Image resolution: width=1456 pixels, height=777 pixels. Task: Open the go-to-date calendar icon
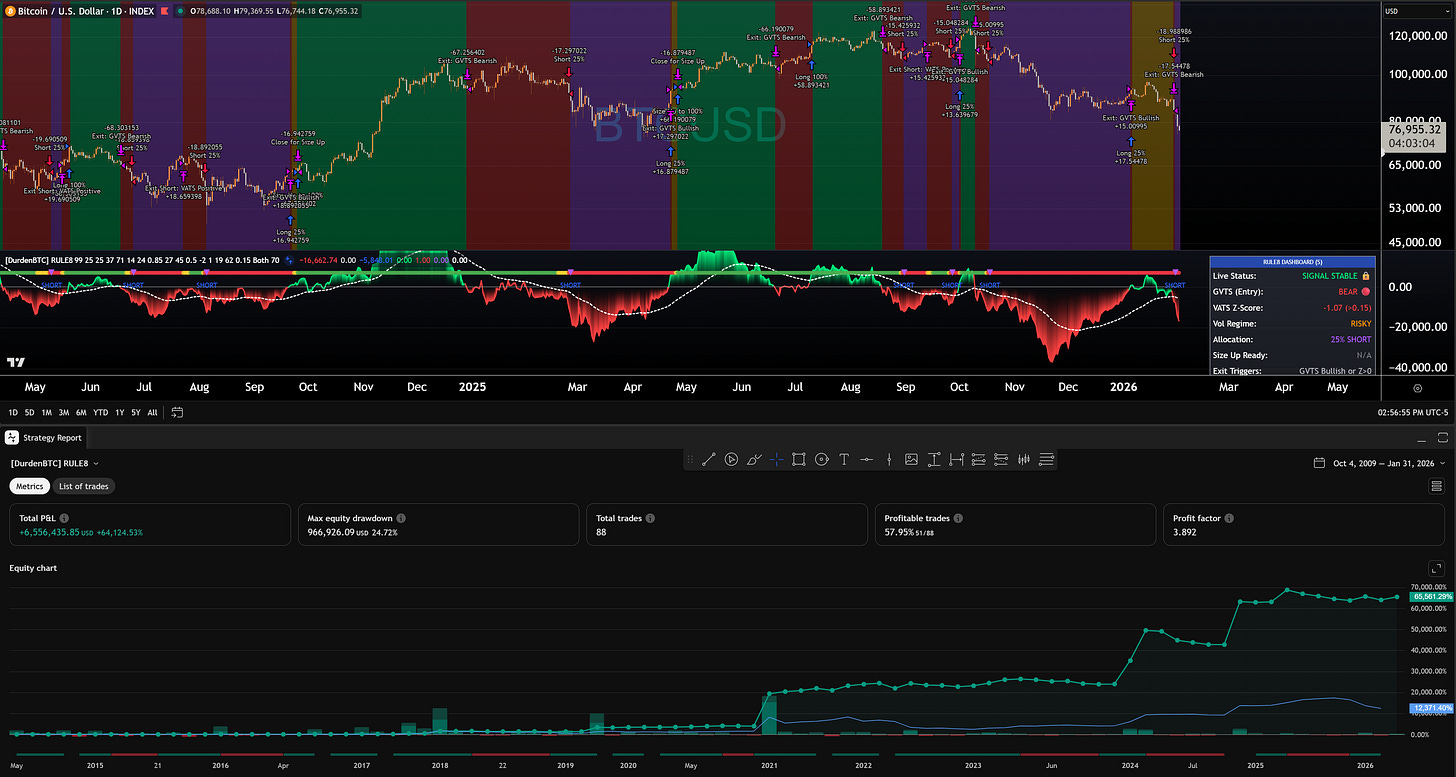[x=177, y=412]
